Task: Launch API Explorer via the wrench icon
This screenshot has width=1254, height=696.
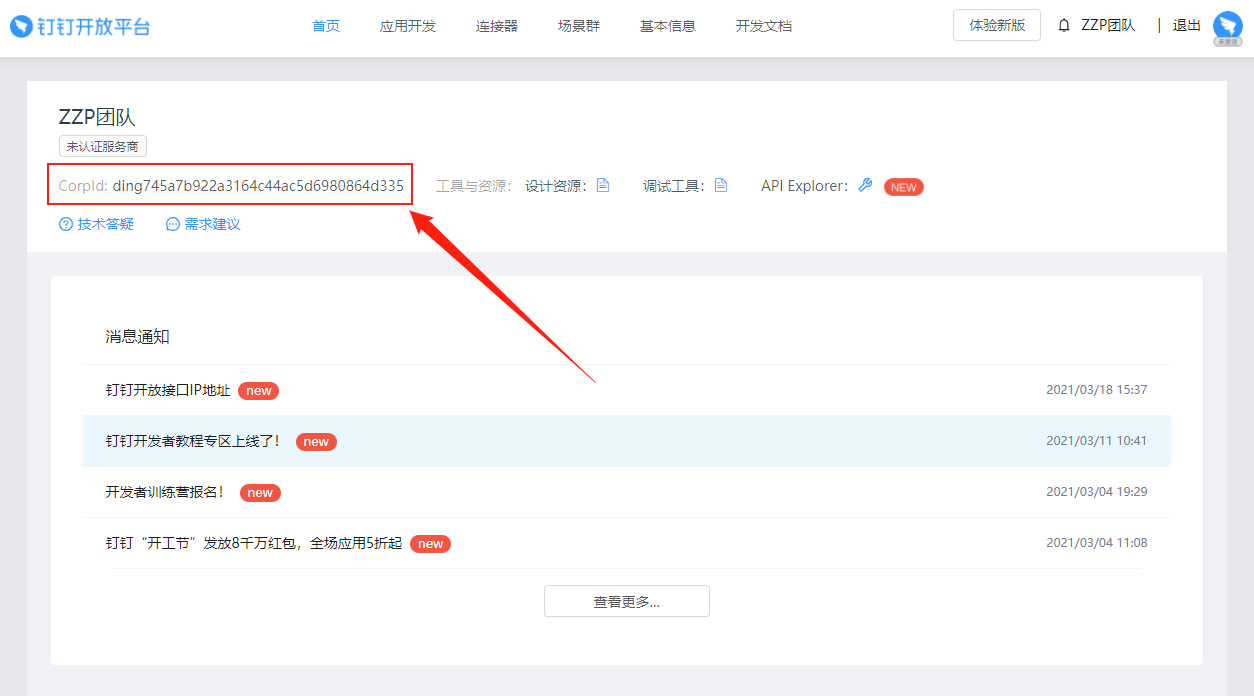Action: point(864,185)
